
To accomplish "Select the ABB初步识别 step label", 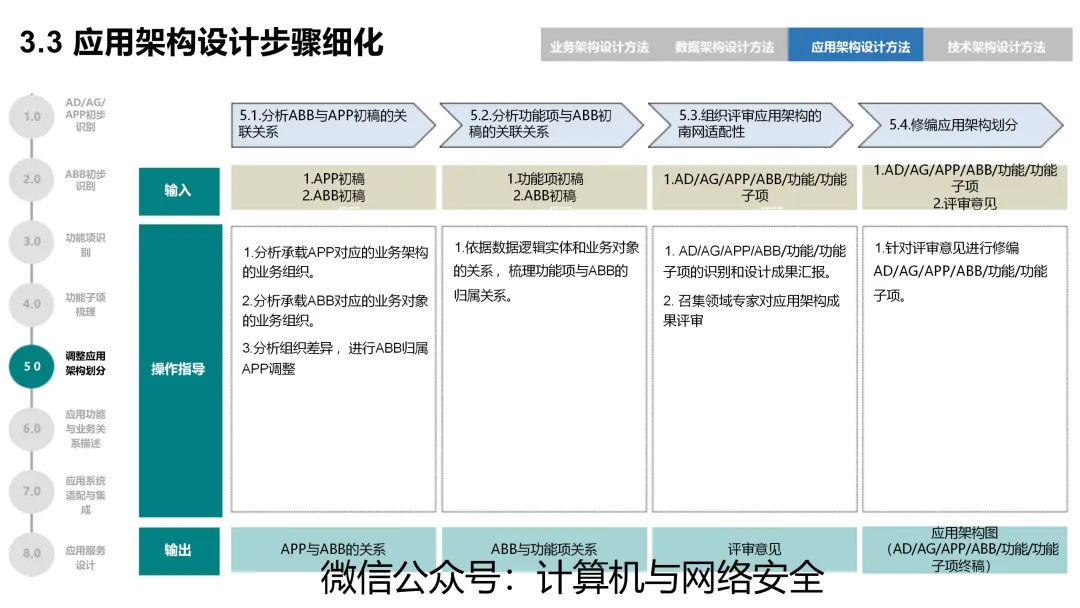I will [x=85, y=180].
